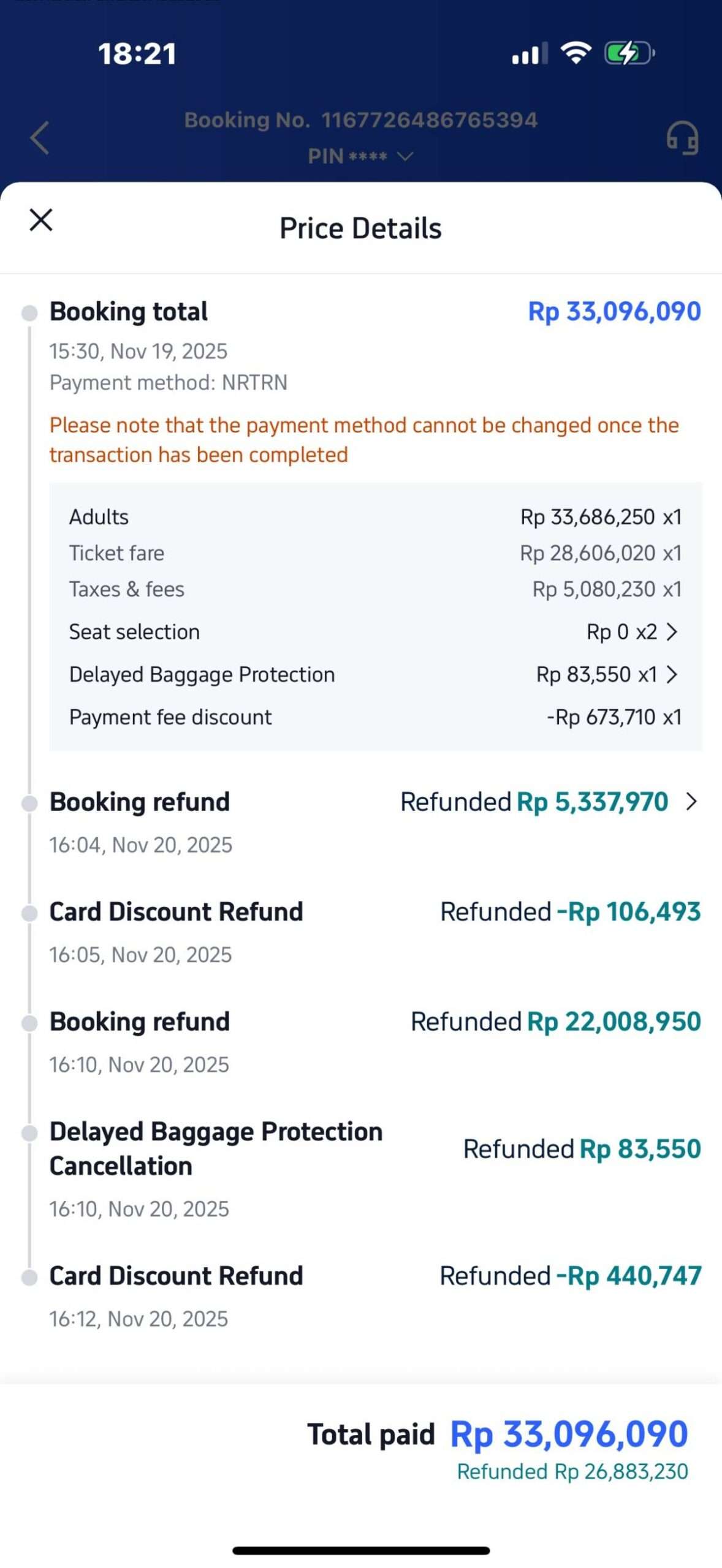Expand Seat selection details chevron
722x1568 pixels.
click(x=672, y=631)
